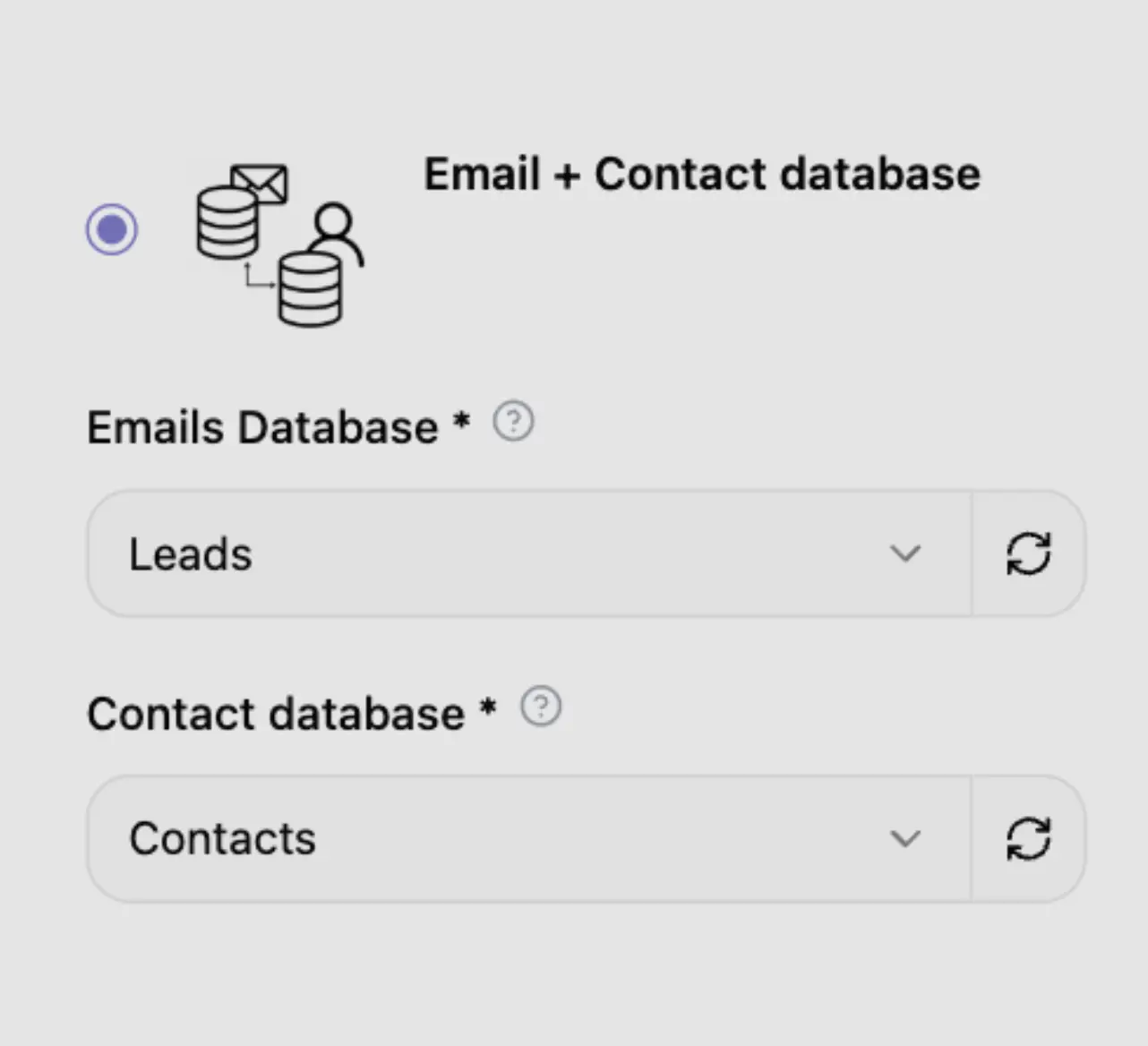Open the Contacts dropdown field

501,839
